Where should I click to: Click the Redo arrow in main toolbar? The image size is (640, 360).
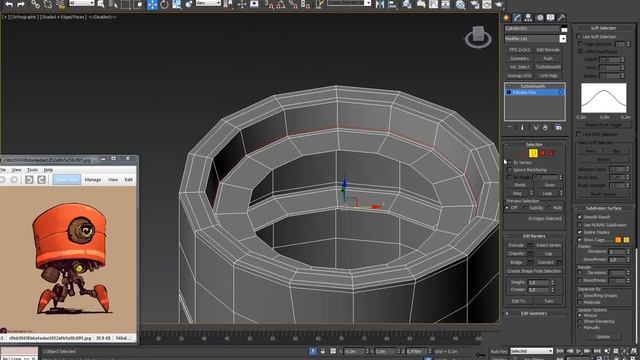click(21, 4)
